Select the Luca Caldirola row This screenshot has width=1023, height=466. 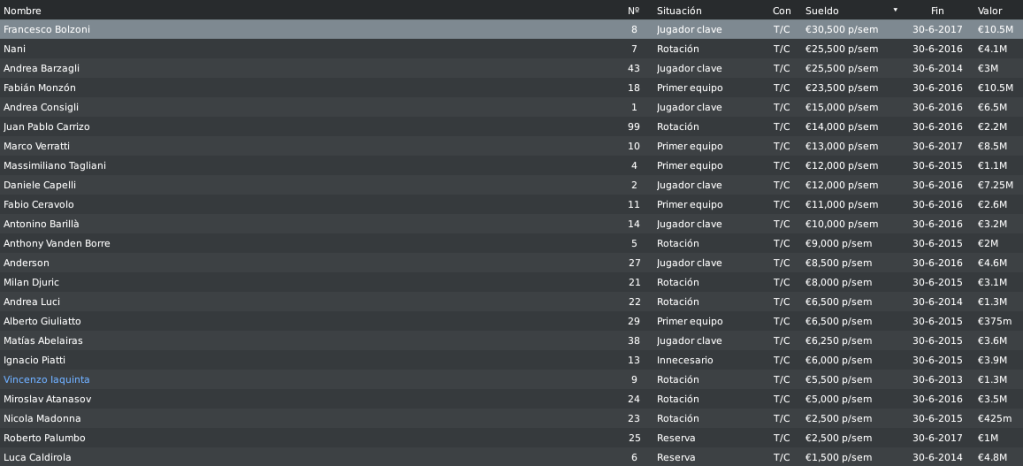[x=512, y=458]
